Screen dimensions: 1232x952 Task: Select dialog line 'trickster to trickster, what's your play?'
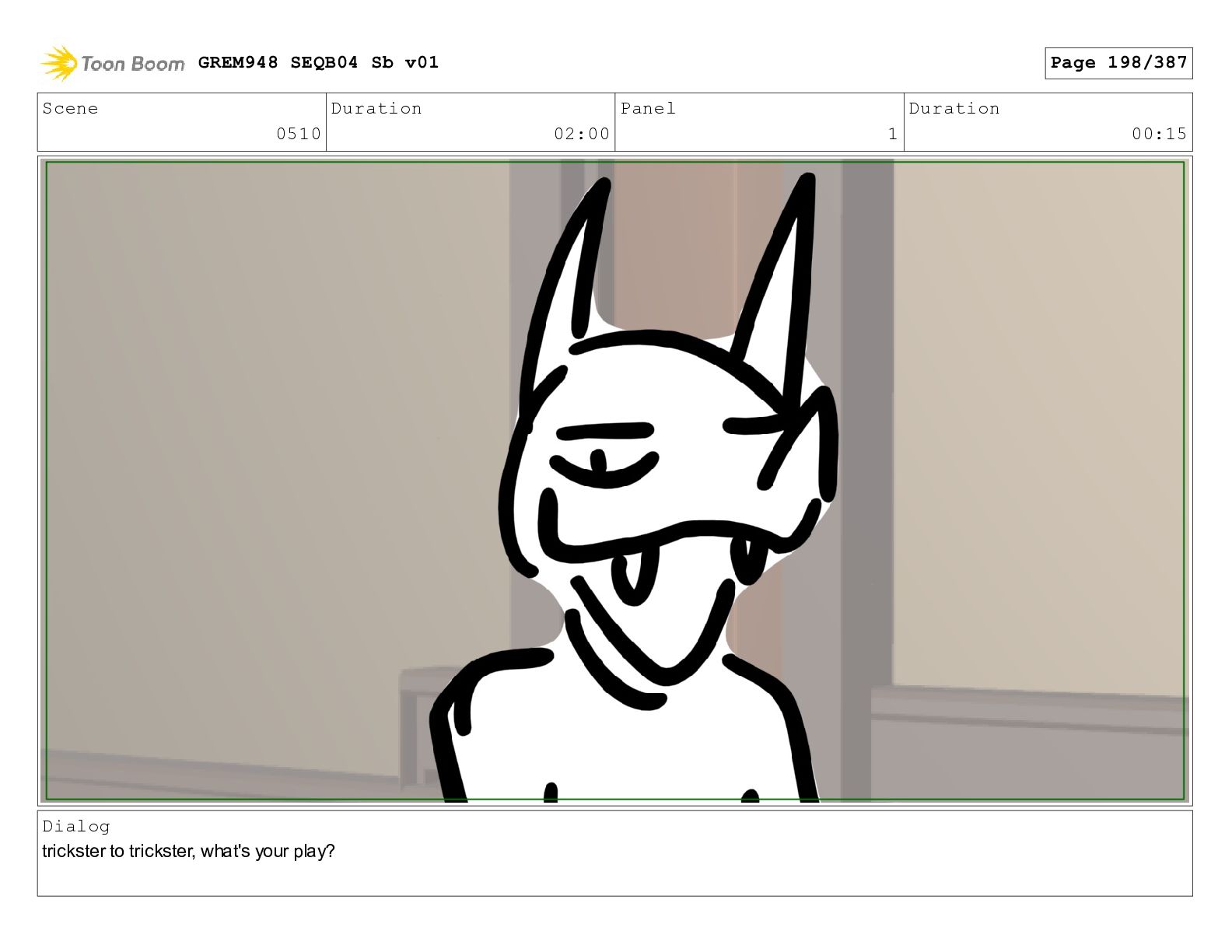pos(188,852)
